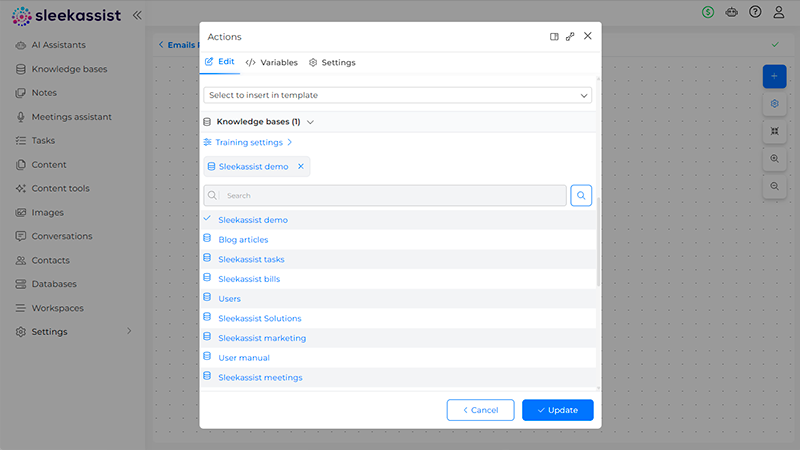The image size is (800, 450).
Task: Select Sleekassist tasks knowledge base
Action: 398,259
